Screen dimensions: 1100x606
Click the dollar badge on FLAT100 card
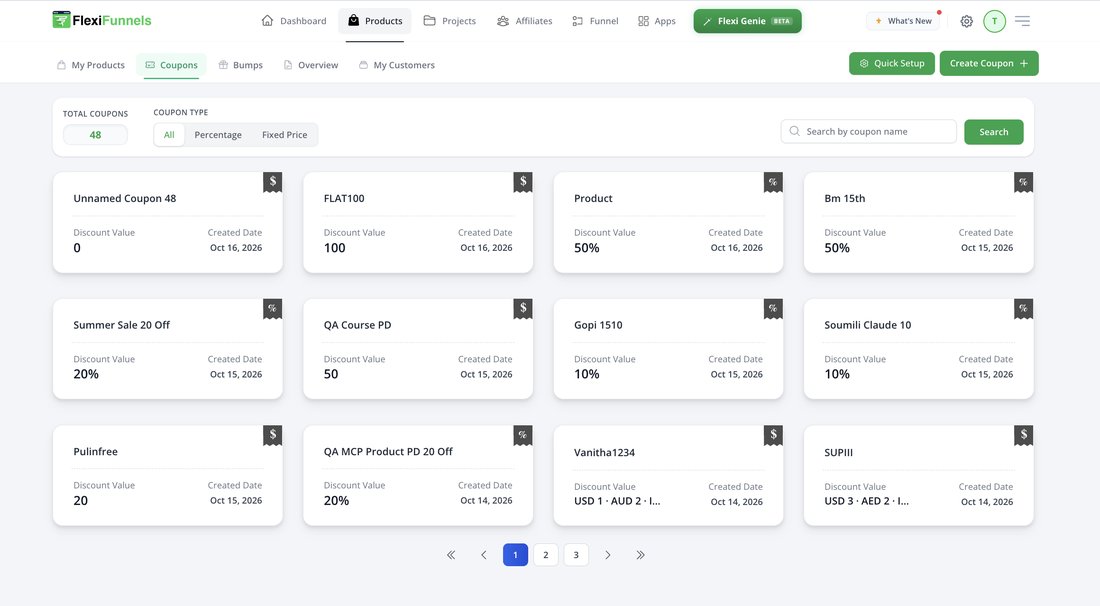coord(523,182)
